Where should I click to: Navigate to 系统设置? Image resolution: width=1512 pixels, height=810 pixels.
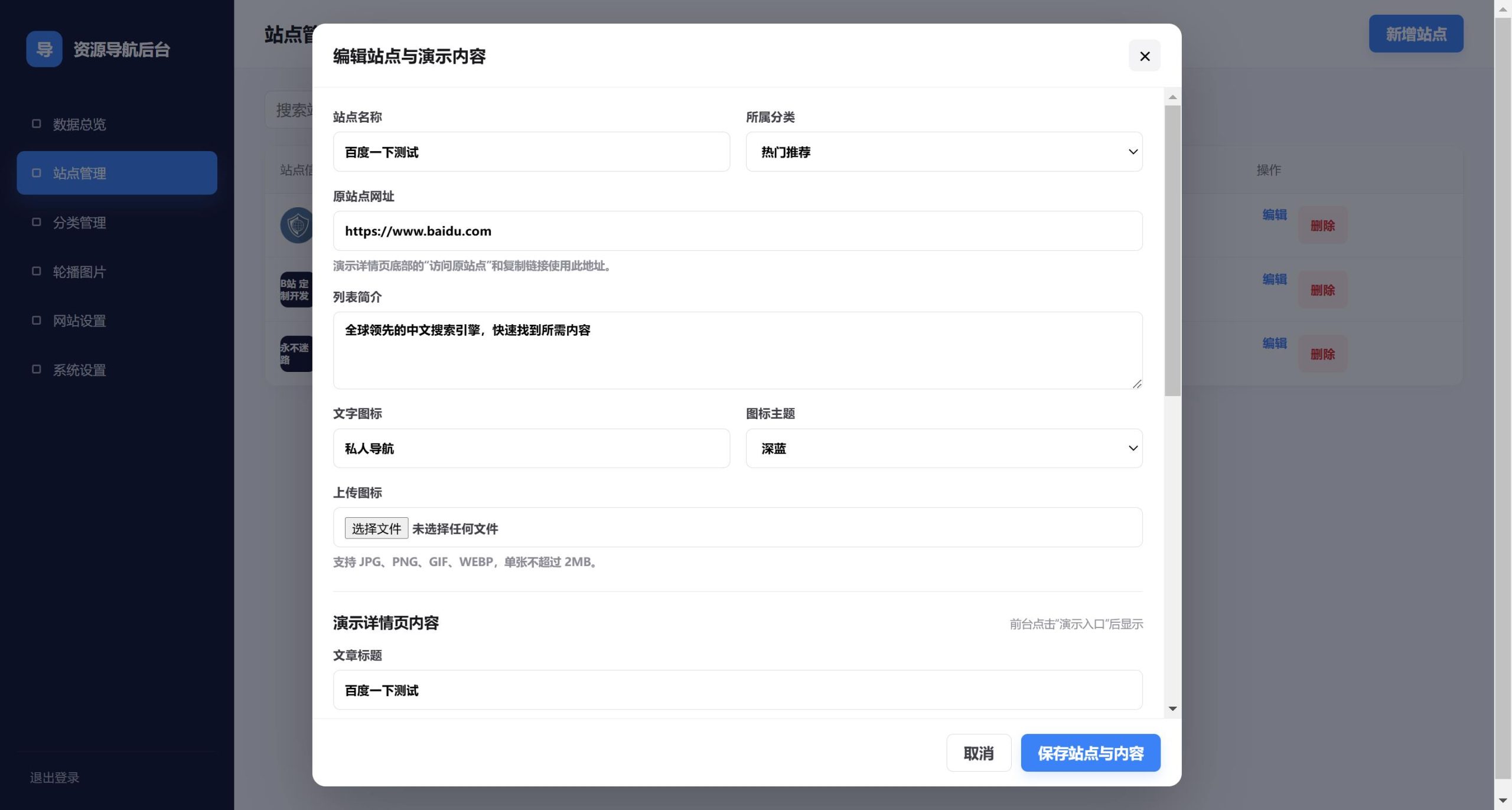coord(117,370)
